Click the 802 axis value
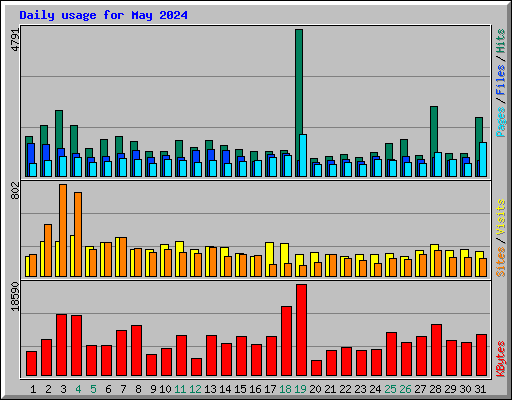The image size is (512, 400). point(15,191)
